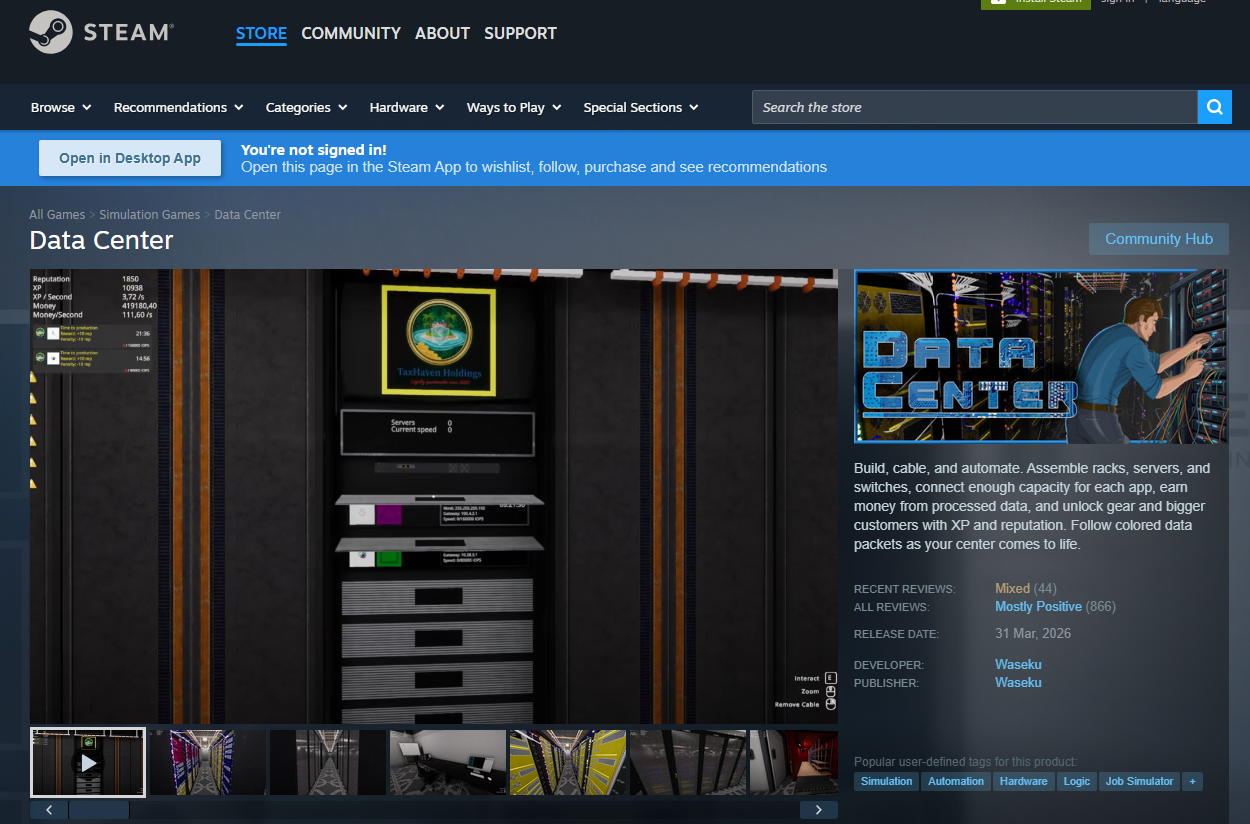
Task: Open the COMMUNITY menu item
Action: pos(351,33)
